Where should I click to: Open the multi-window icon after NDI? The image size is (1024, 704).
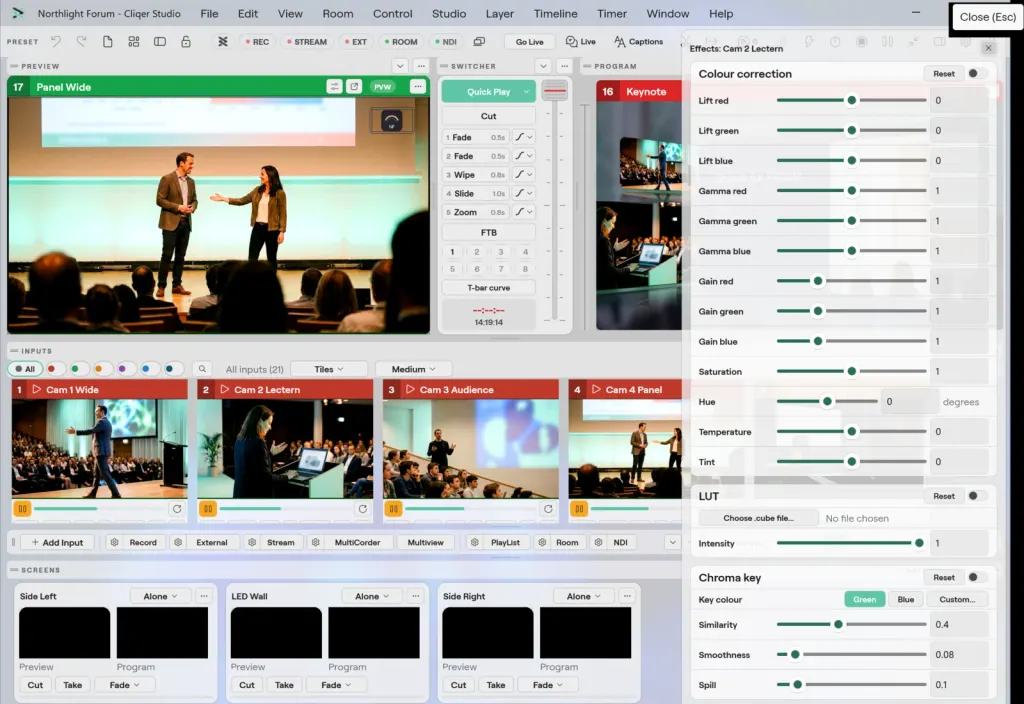(x=479, y=41)
